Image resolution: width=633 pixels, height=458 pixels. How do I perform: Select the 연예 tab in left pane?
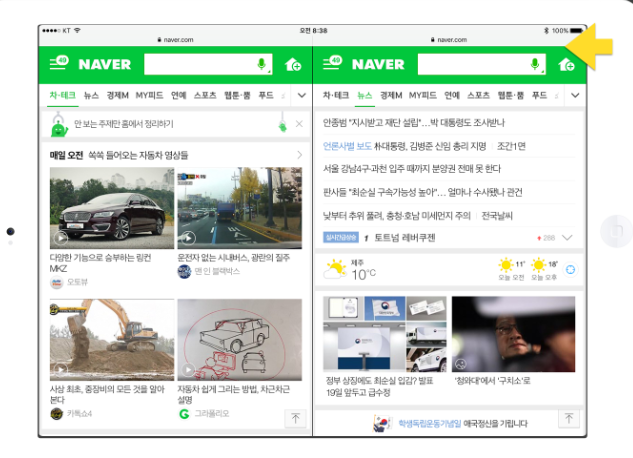click(178, 95)
